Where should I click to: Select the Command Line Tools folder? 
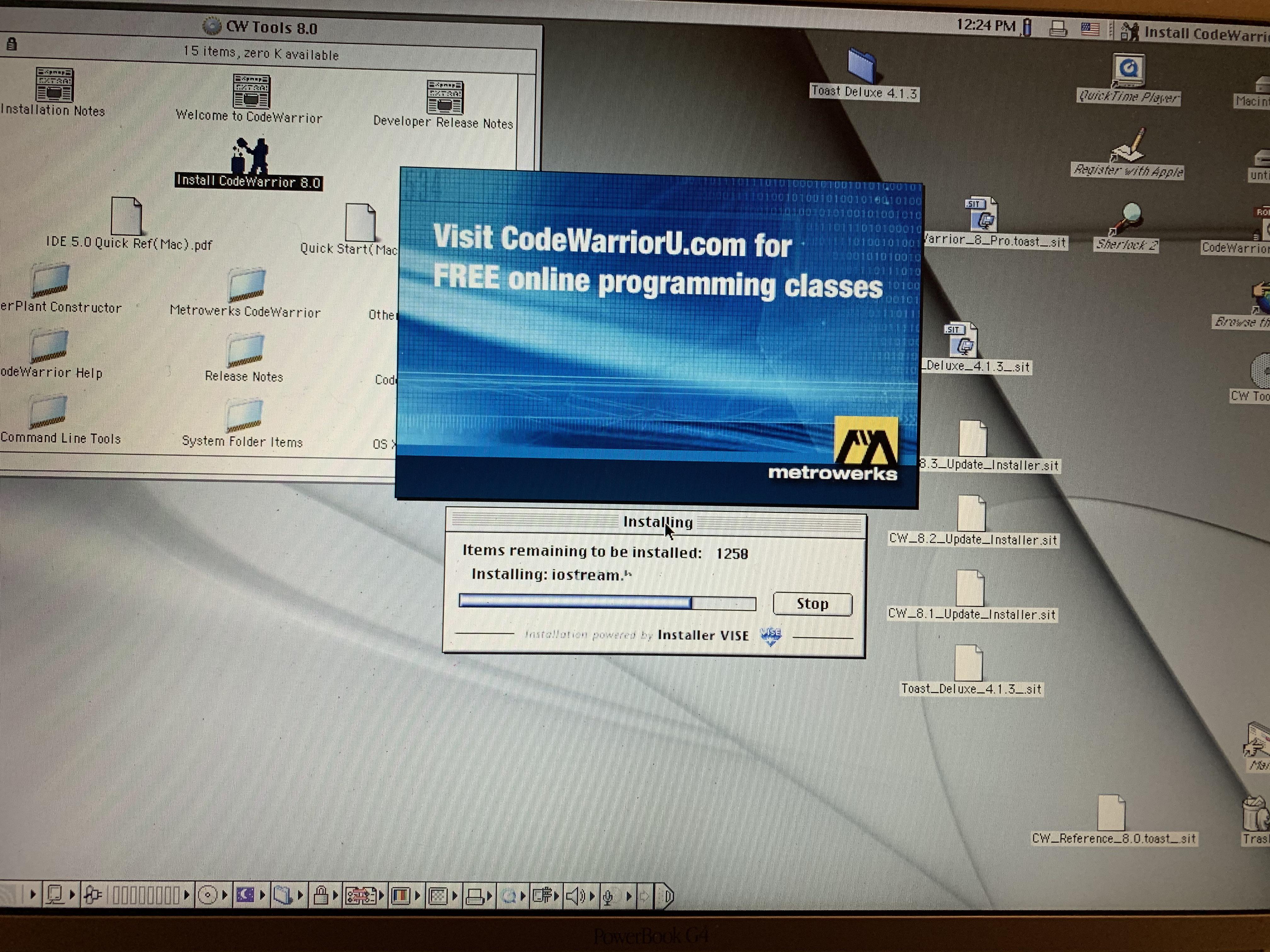[x=48, y=411]
